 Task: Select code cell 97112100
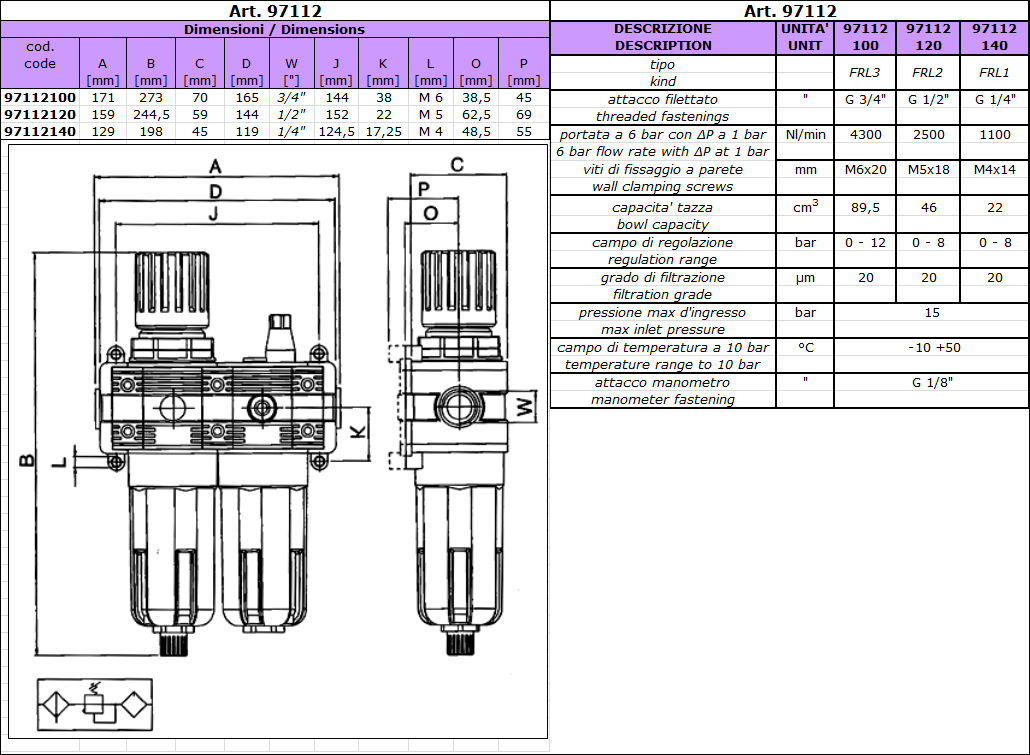click(x=40, y=97)
